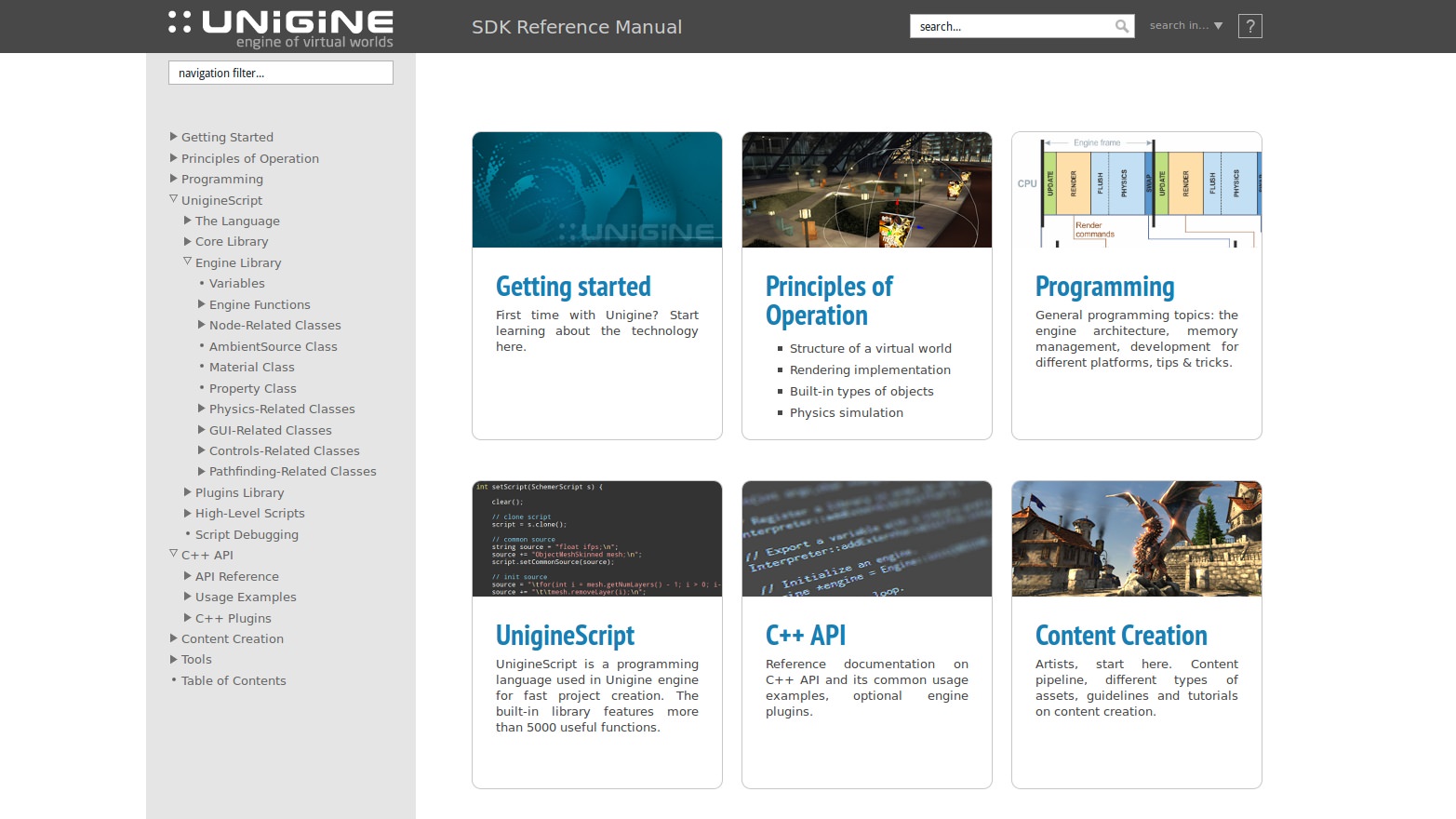Expand Pathfinding-Related Classes tree arrow
Image resolution: width=1456 pixels, height=819 pixels.
tap(201, 472)
